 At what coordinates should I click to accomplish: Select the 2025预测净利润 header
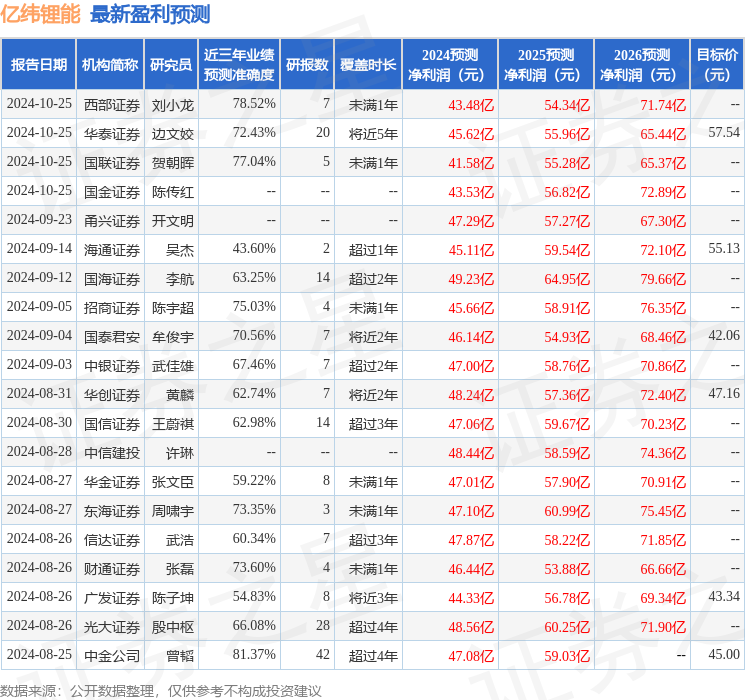tap(546, 65)
